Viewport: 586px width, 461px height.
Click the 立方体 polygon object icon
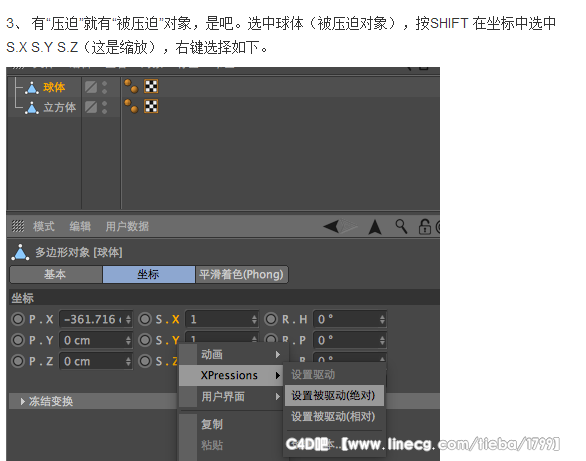pyautogui.click(x=32, y=108)
